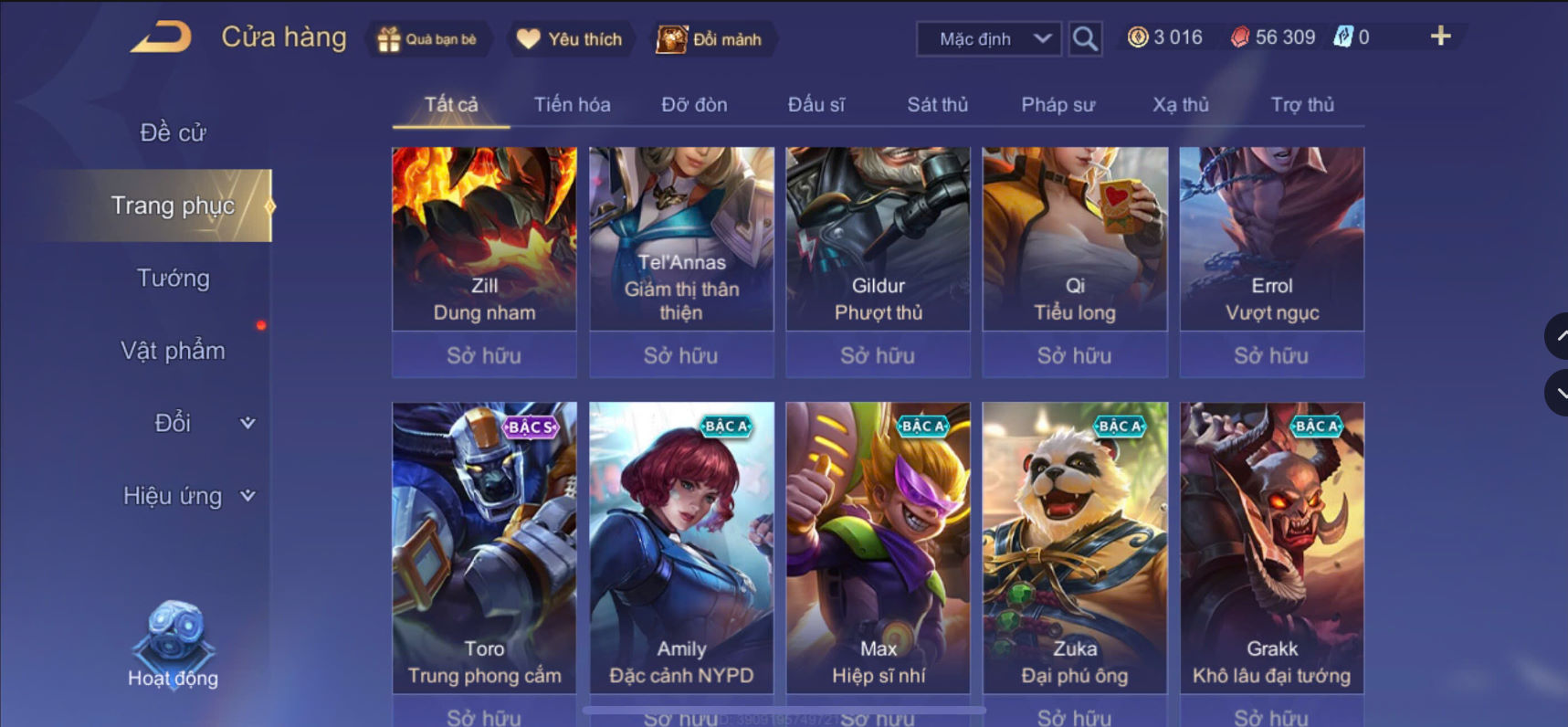Tap the golden back arrow icon
1568x727 pixels.
pos(161,37)
